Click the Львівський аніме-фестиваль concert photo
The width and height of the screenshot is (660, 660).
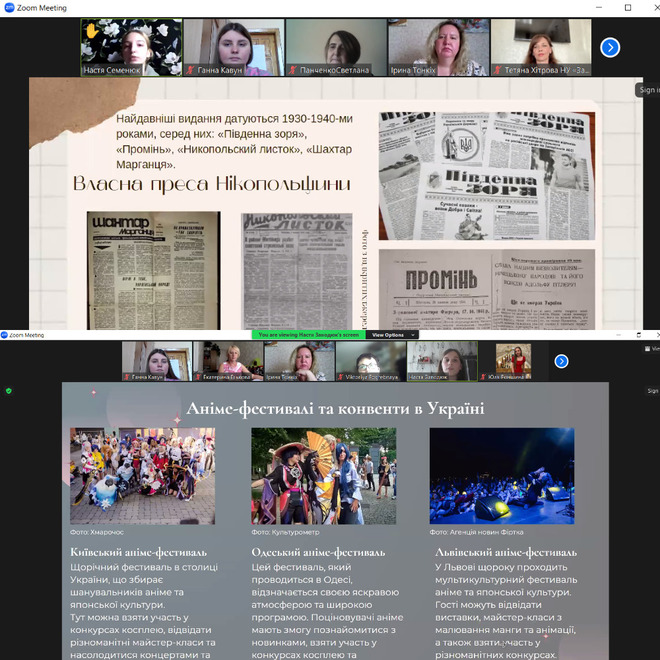(502, 476)
